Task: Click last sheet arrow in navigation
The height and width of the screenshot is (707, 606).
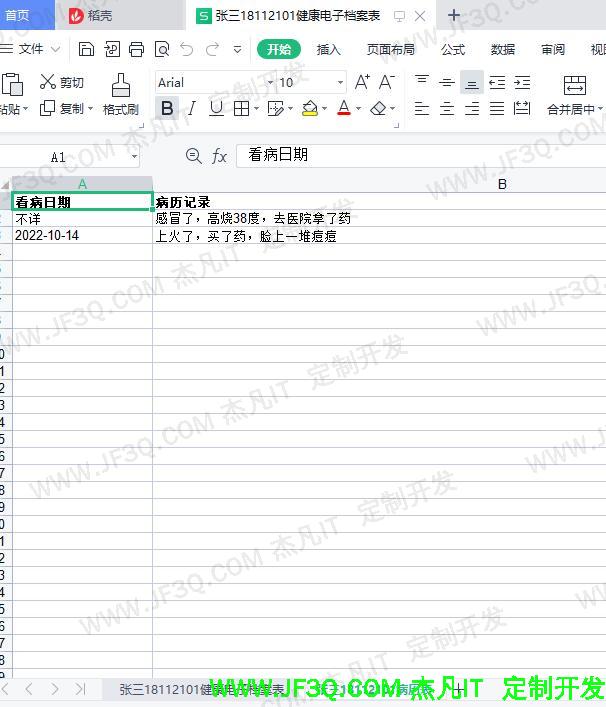Action: click(80, 689)
